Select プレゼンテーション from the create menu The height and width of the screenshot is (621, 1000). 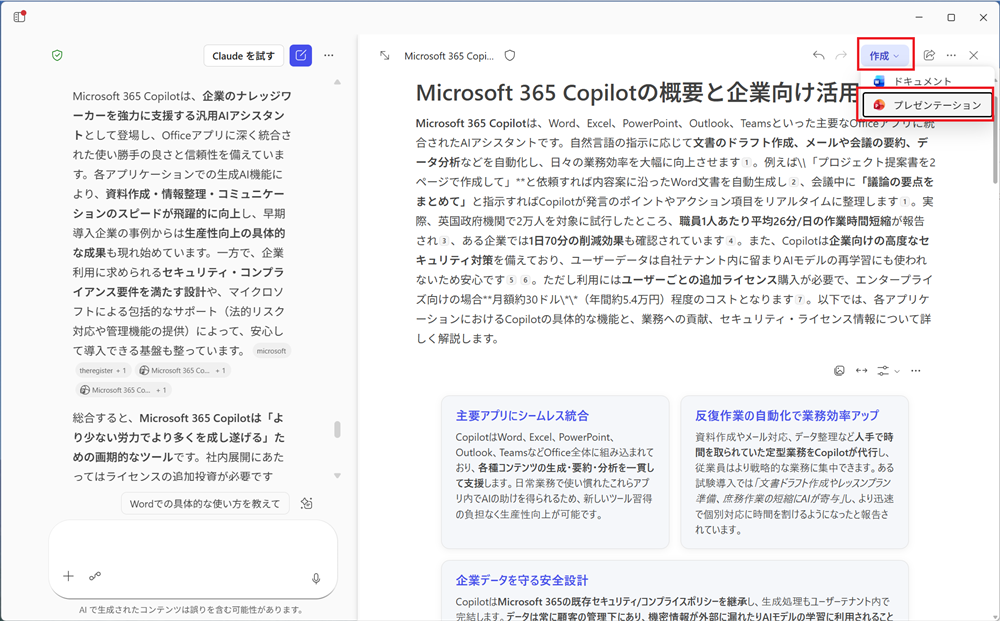coord(927,105)
